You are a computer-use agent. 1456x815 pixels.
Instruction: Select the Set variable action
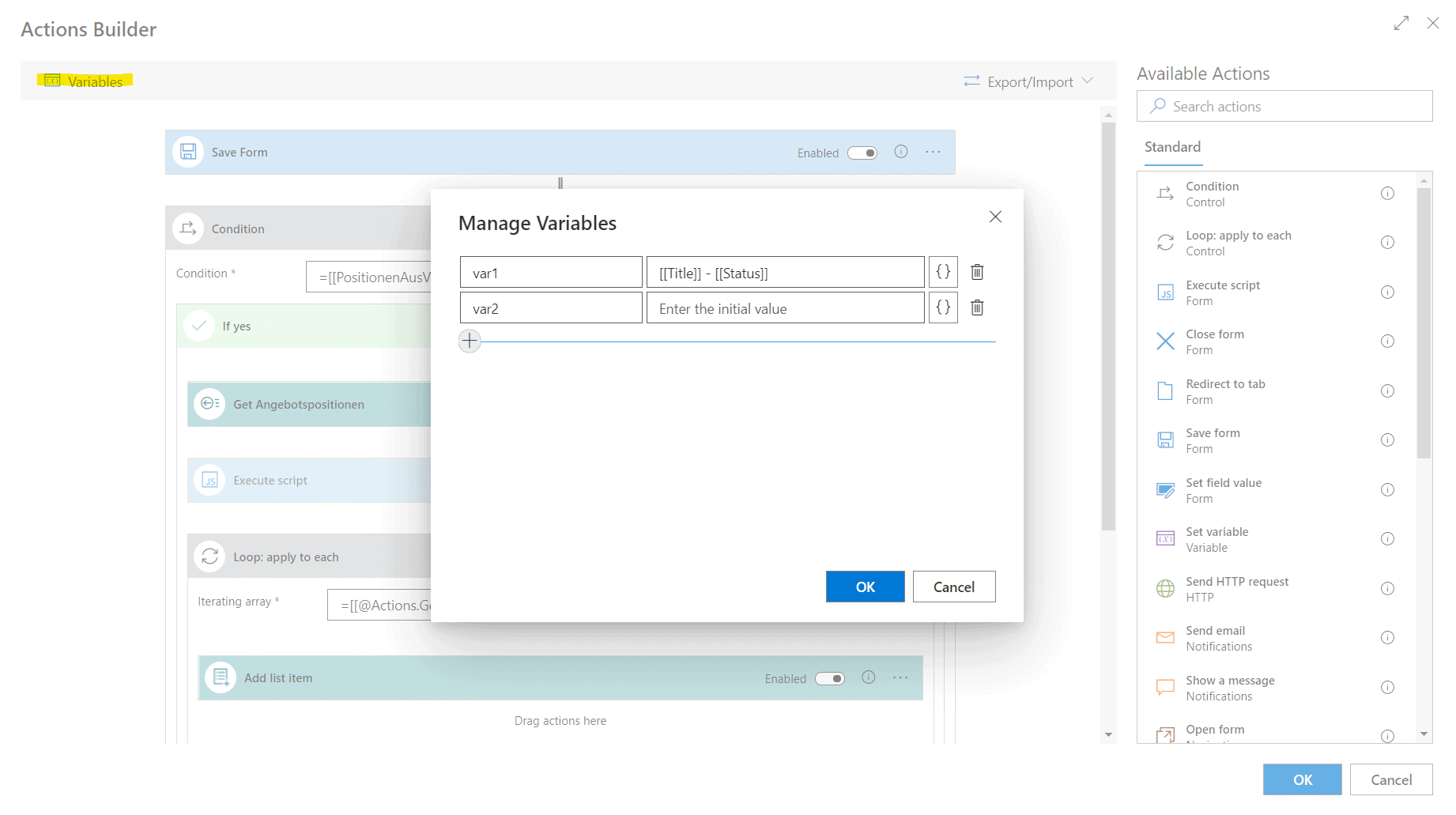click(1218, 538)
